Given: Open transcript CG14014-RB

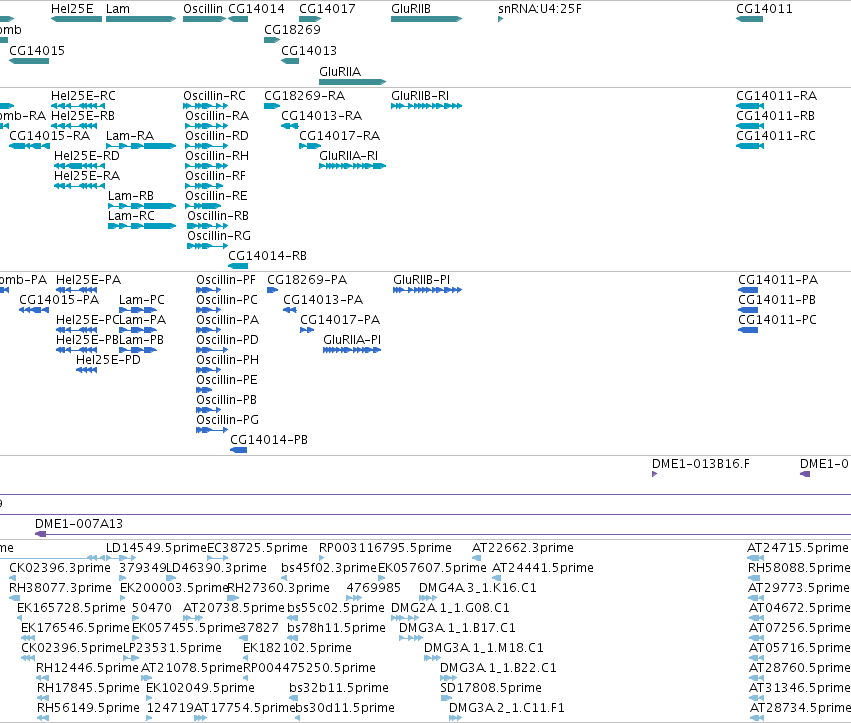Looking at the screenshot, I should pos(268,256).
